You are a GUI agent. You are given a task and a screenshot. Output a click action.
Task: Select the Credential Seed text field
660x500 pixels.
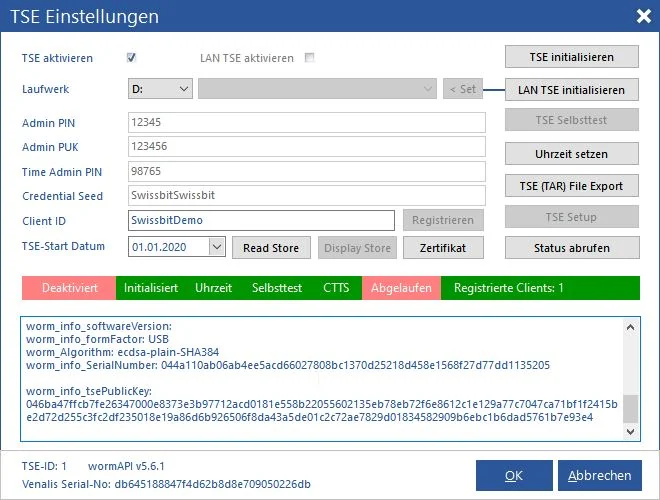coord(307,195)
